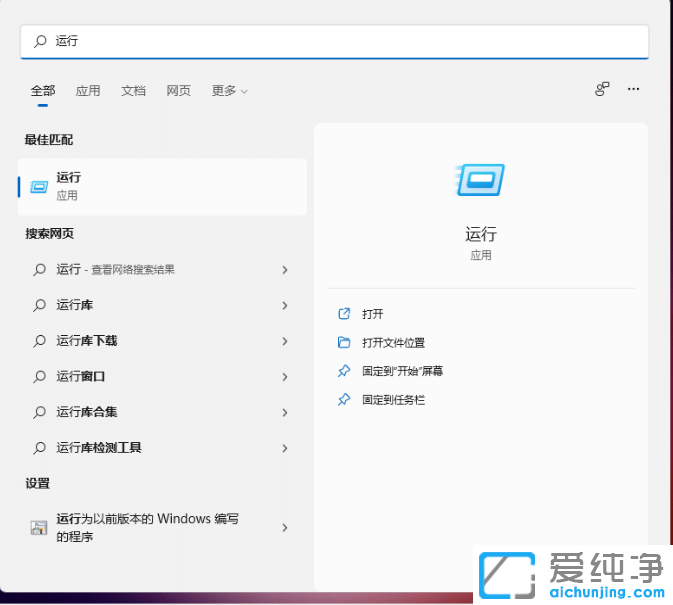
Task: Select the 运行库合集 web suggestion
Action: click(x=162, y=412)
